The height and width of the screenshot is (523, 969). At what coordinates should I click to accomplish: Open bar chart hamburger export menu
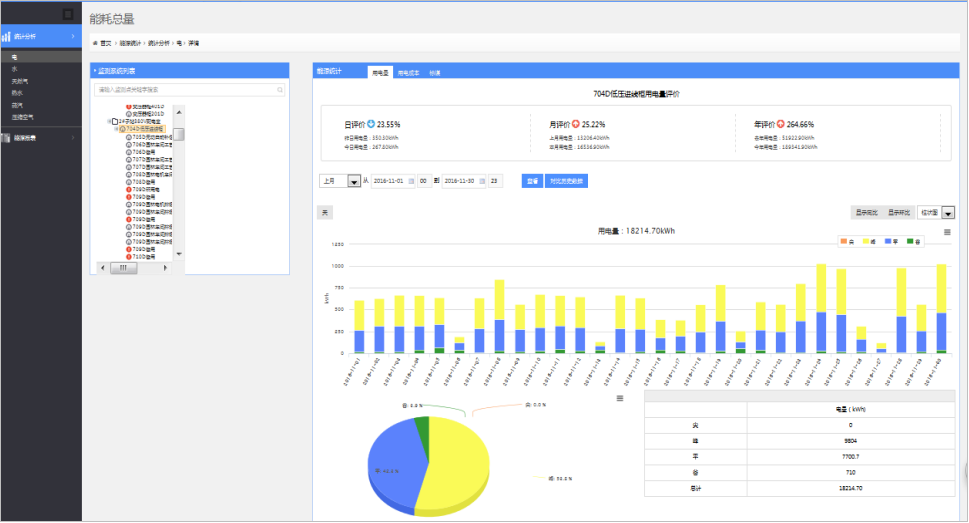point(947,232)
